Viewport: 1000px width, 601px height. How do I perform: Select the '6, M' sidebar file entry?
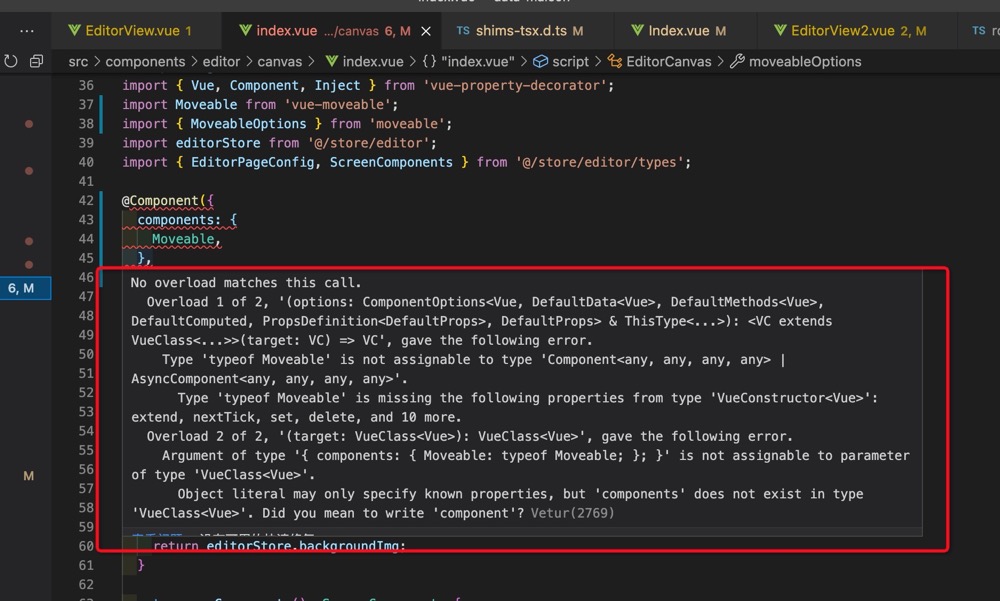(26, 288)
